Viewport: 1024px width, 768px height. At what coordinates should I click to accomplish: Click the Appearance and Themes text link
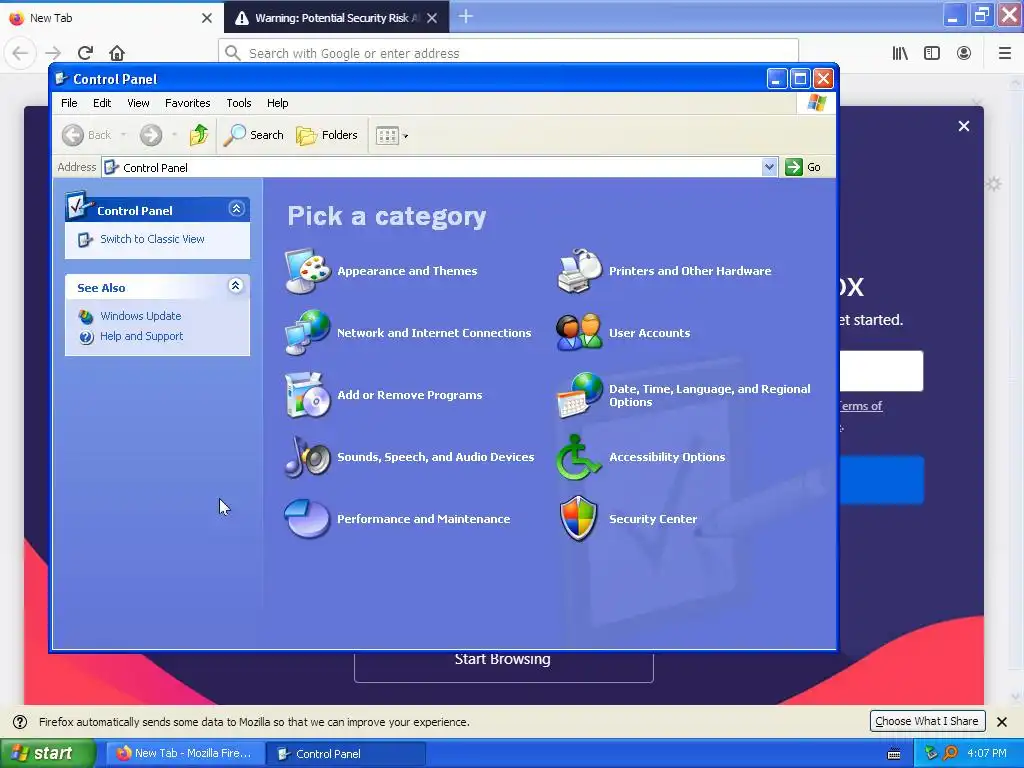tap(407, 271)
